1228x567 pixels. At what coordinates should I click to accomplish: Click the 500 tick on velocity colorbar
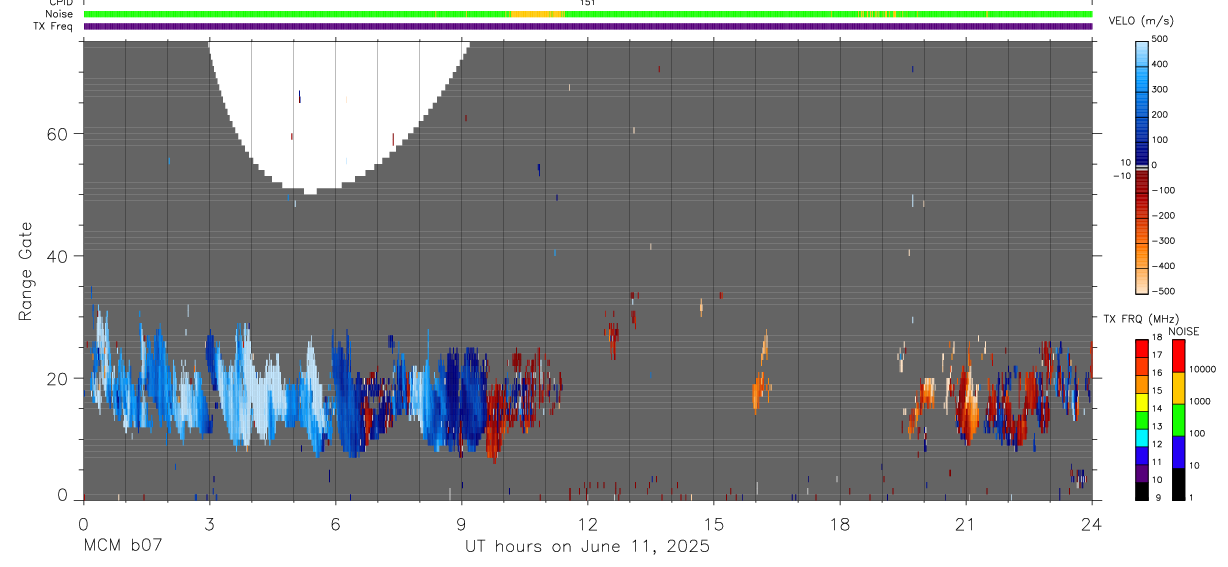[1162, 39]
